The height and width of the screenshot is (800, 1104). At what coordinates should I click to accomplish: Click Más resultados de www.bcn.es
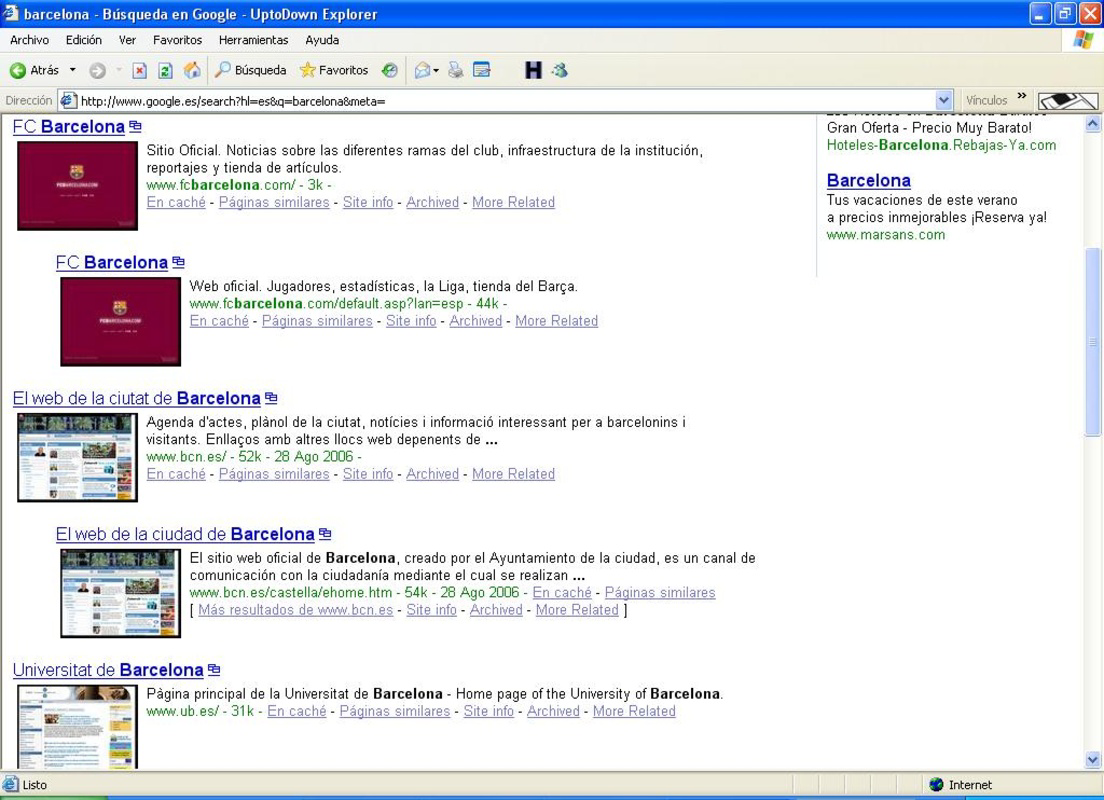pyautogui.click(x=296, y=611)
